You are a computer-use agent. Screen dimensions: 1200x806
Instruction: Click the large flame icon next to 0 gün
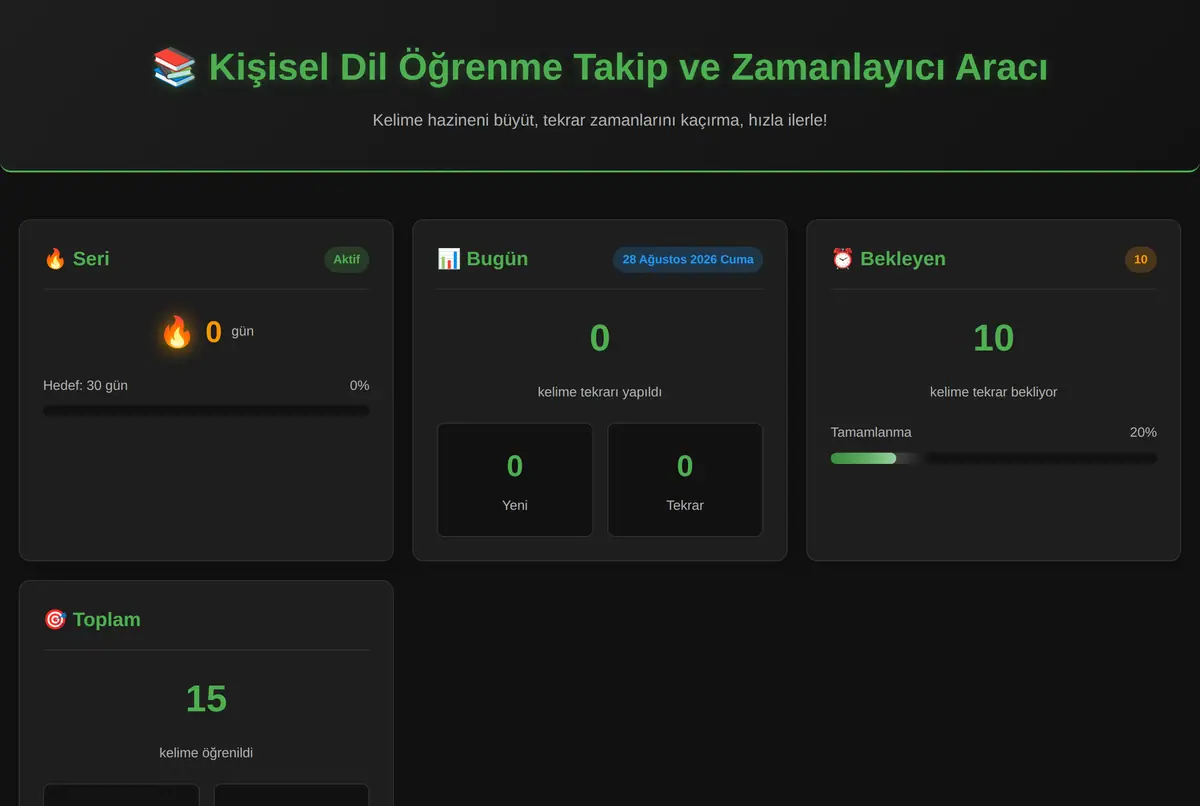[177, 332]
